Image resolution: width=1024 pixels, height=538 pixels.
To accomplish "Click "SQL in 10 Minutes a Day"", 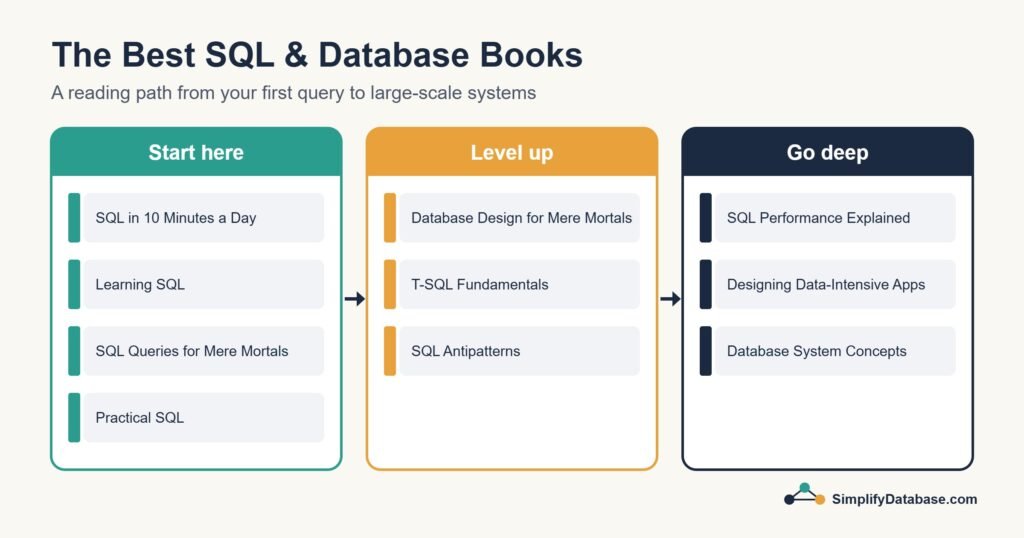I will click(x=196, y=218).
